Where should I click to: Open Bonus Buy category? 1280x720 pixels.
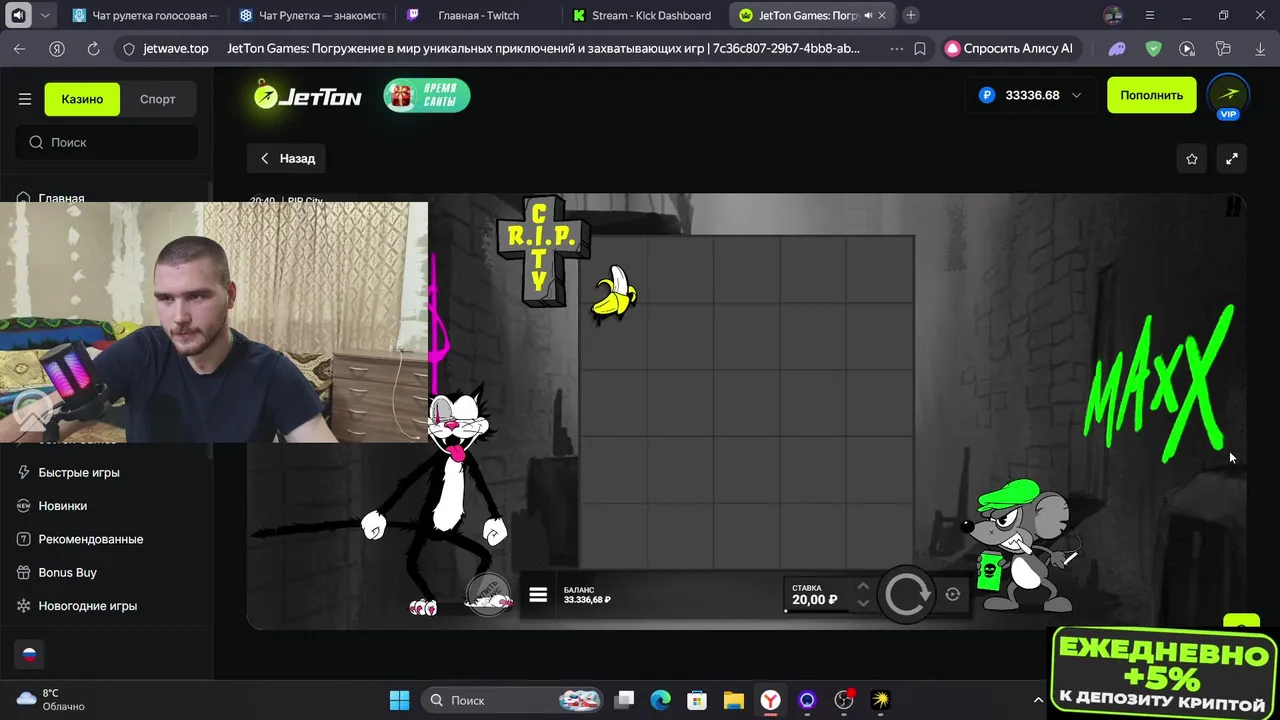[x=67, y=572]
